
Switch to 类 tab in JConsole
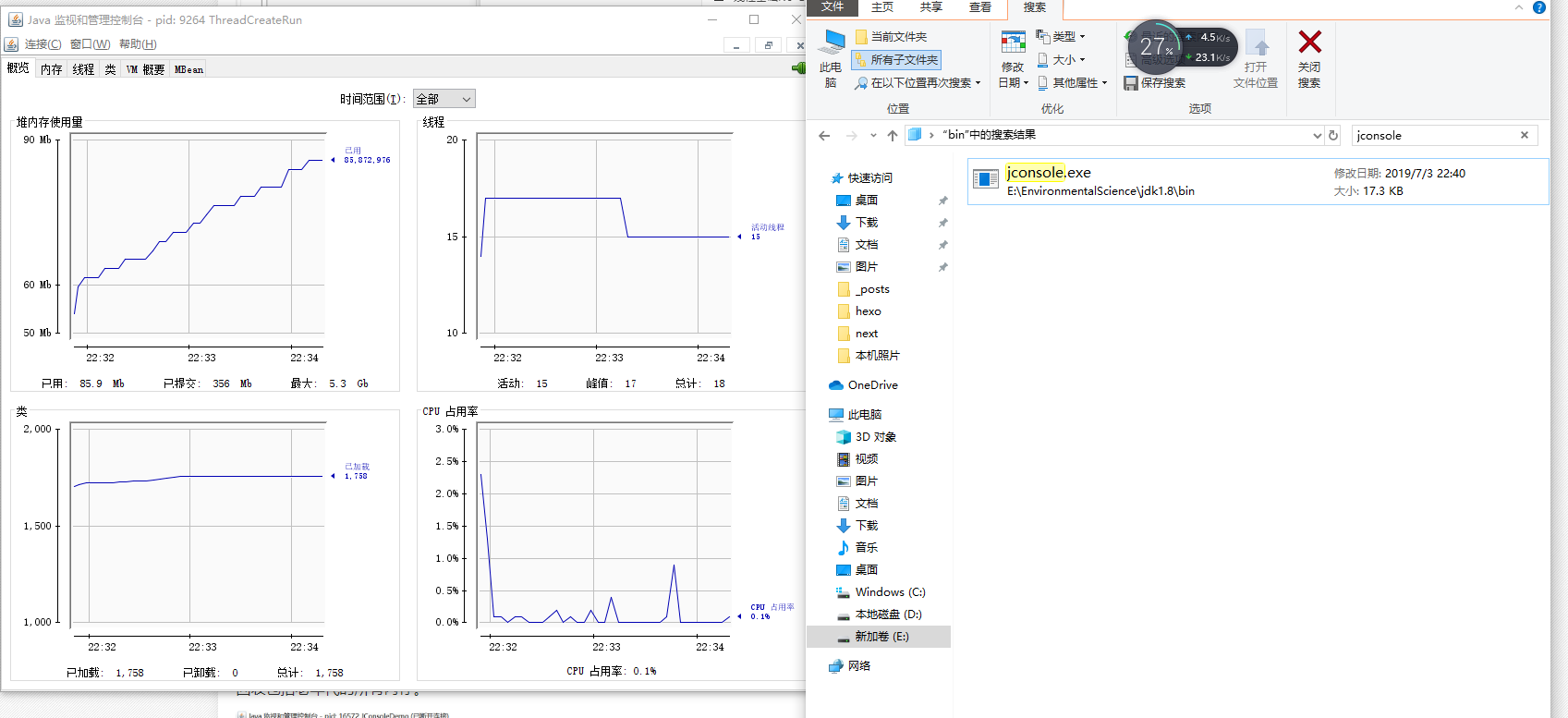[x=110, y=69]
